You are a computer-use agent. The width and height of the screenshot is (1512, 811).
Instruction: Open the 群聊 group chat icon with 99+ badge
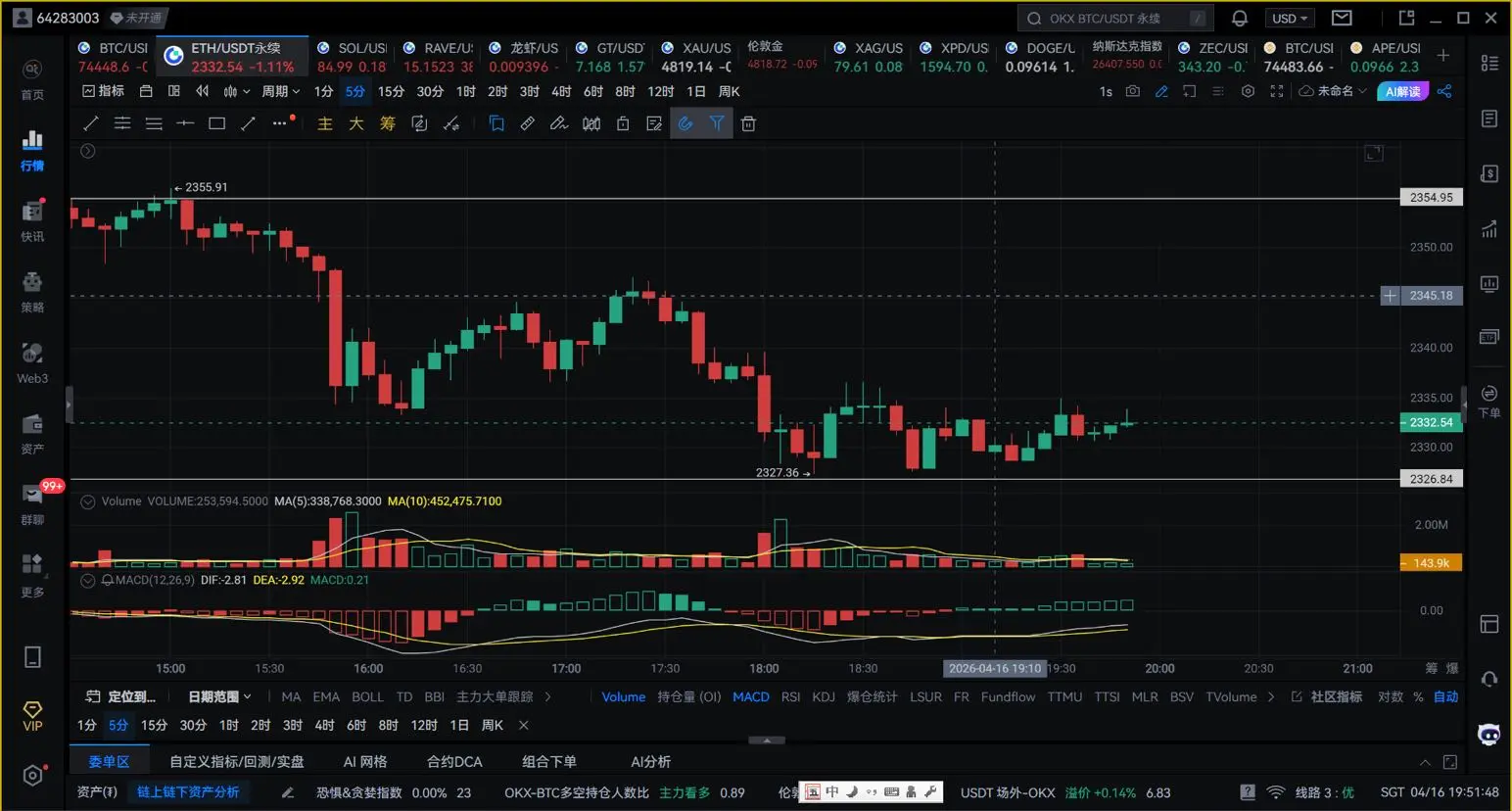click(32, 503)
